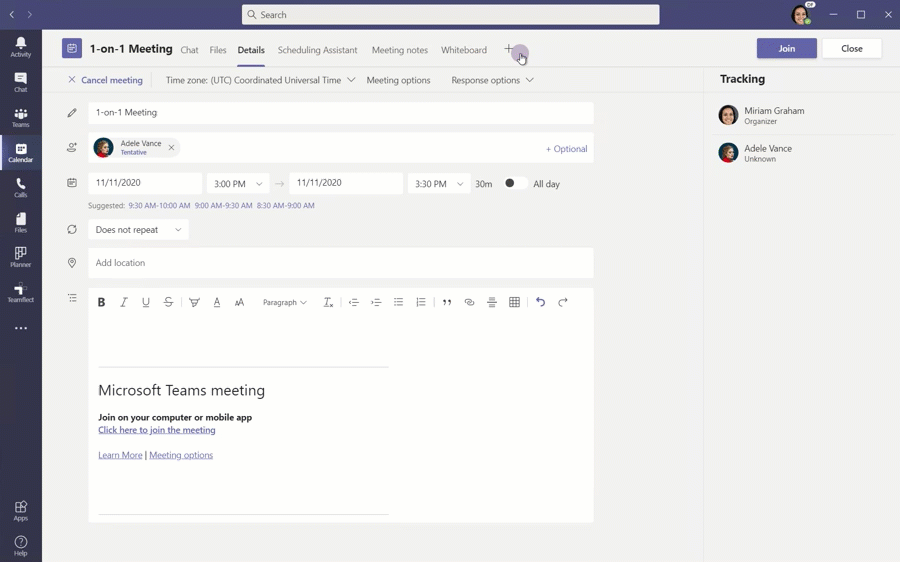Image resolution: width=900 pixels, height=562 pixels.
Task: Clear all text formatting
Action: pos(328,302)
